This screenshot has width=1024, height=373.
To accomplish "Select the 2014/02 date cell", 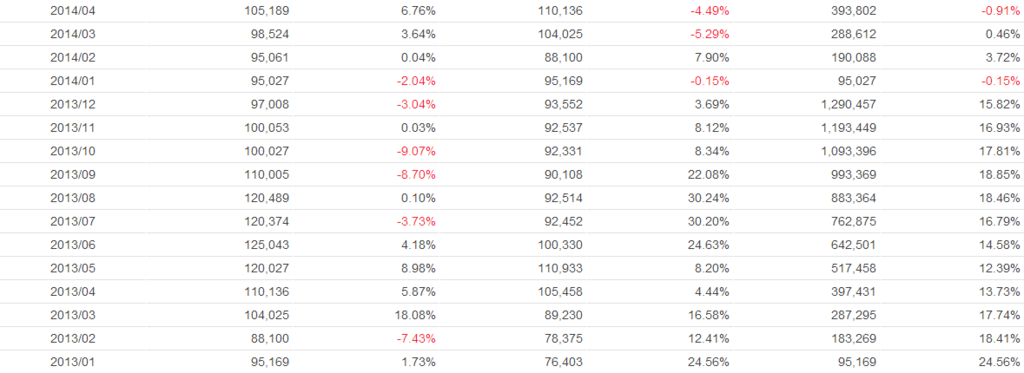I will (x=72, y=57).
